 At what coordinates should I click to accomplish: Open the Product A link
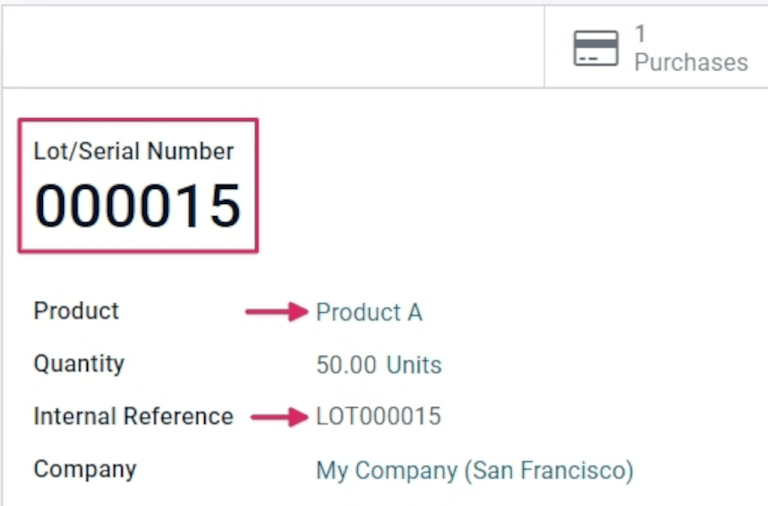coord(369,312)
